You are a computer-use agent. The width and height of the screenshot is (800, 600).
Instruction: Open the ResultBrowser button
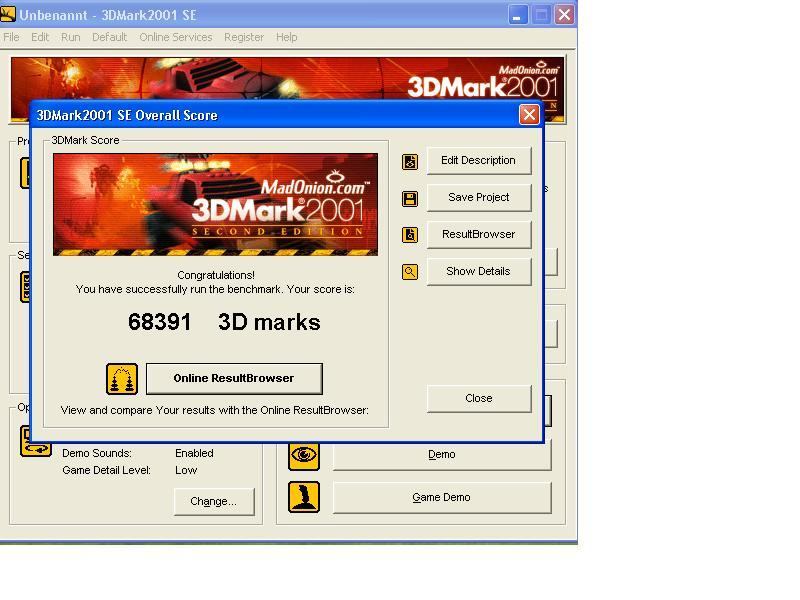[479, 235]
